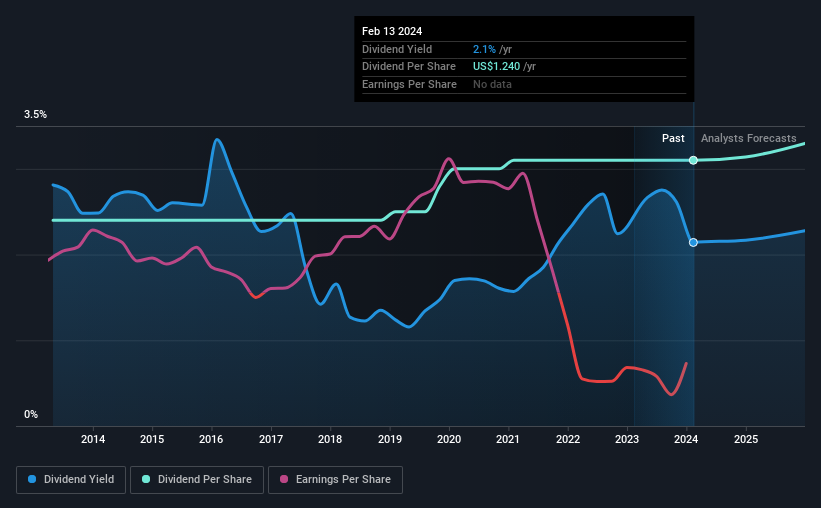Click the Dividend Yield row in tooltip

click(x=524, y=50)
